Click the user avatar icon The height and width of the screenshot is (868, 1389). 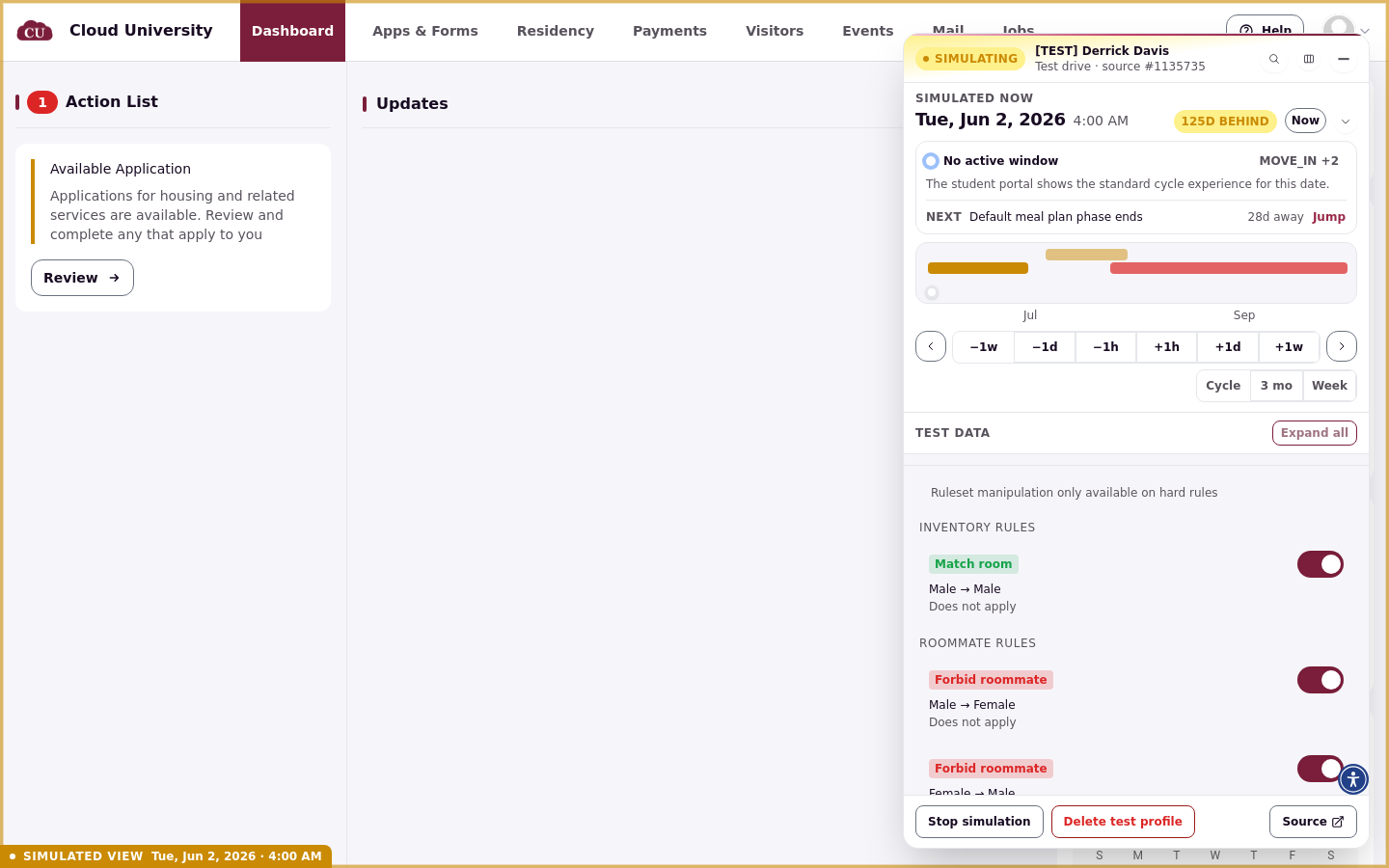pos(1339,29)
